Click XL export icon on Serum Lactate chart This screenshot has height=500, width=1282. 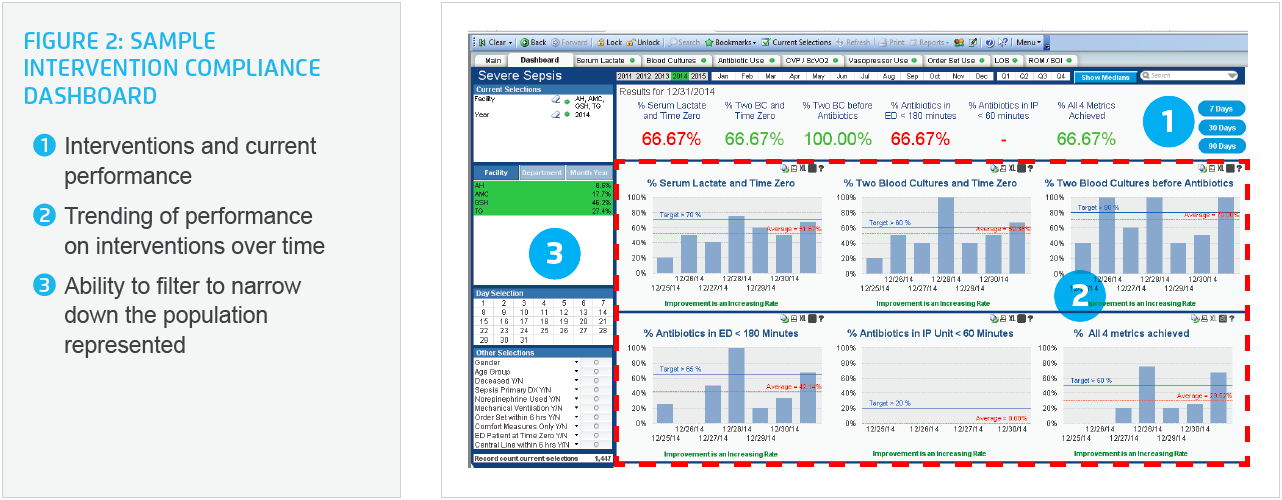803,168
